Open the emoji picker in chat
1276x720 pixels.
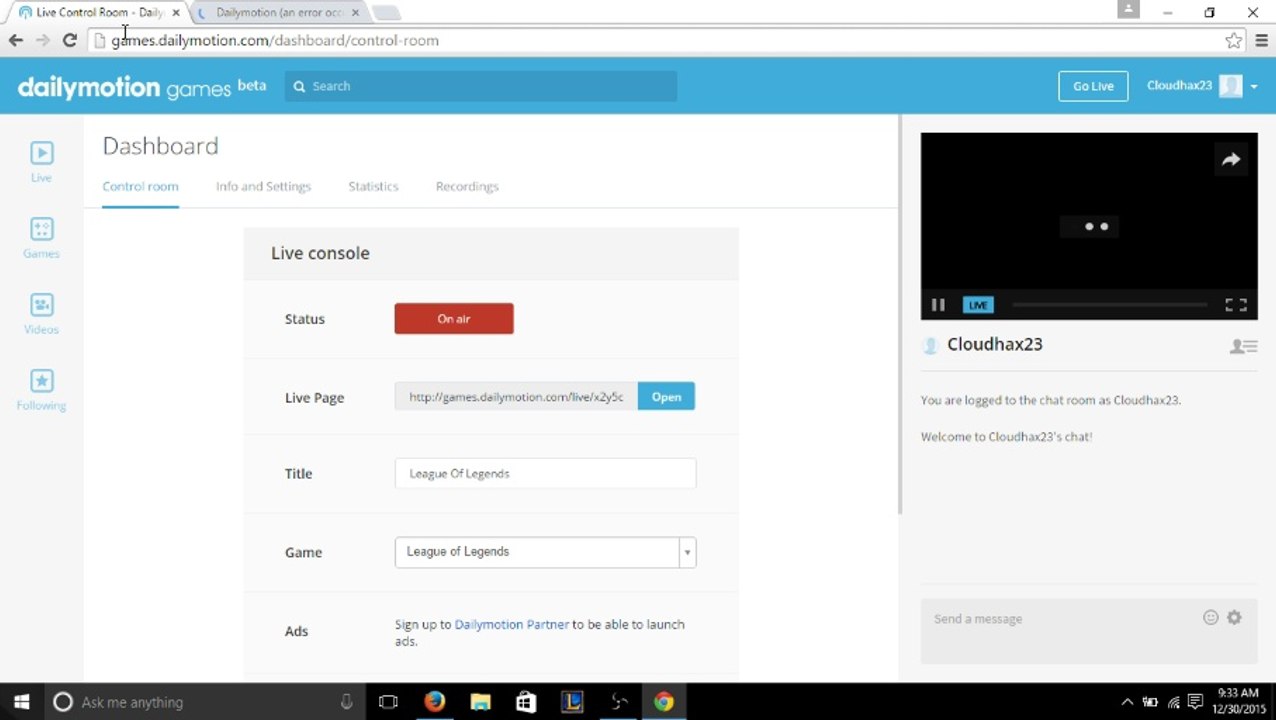1210,618
